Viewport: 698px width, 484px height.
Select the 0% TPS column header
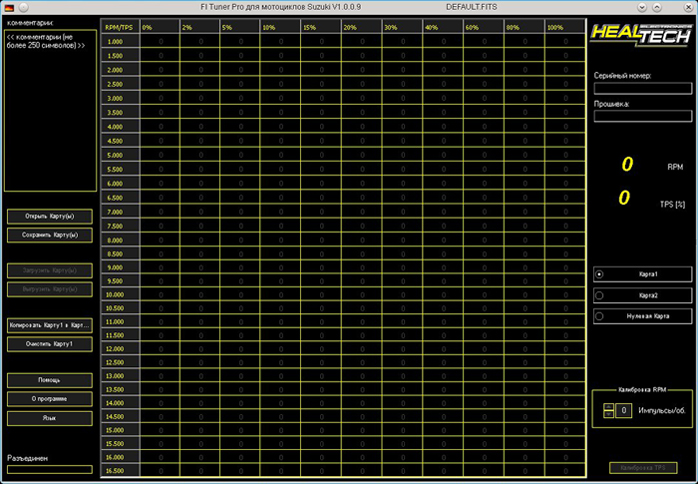click(159, 27)
